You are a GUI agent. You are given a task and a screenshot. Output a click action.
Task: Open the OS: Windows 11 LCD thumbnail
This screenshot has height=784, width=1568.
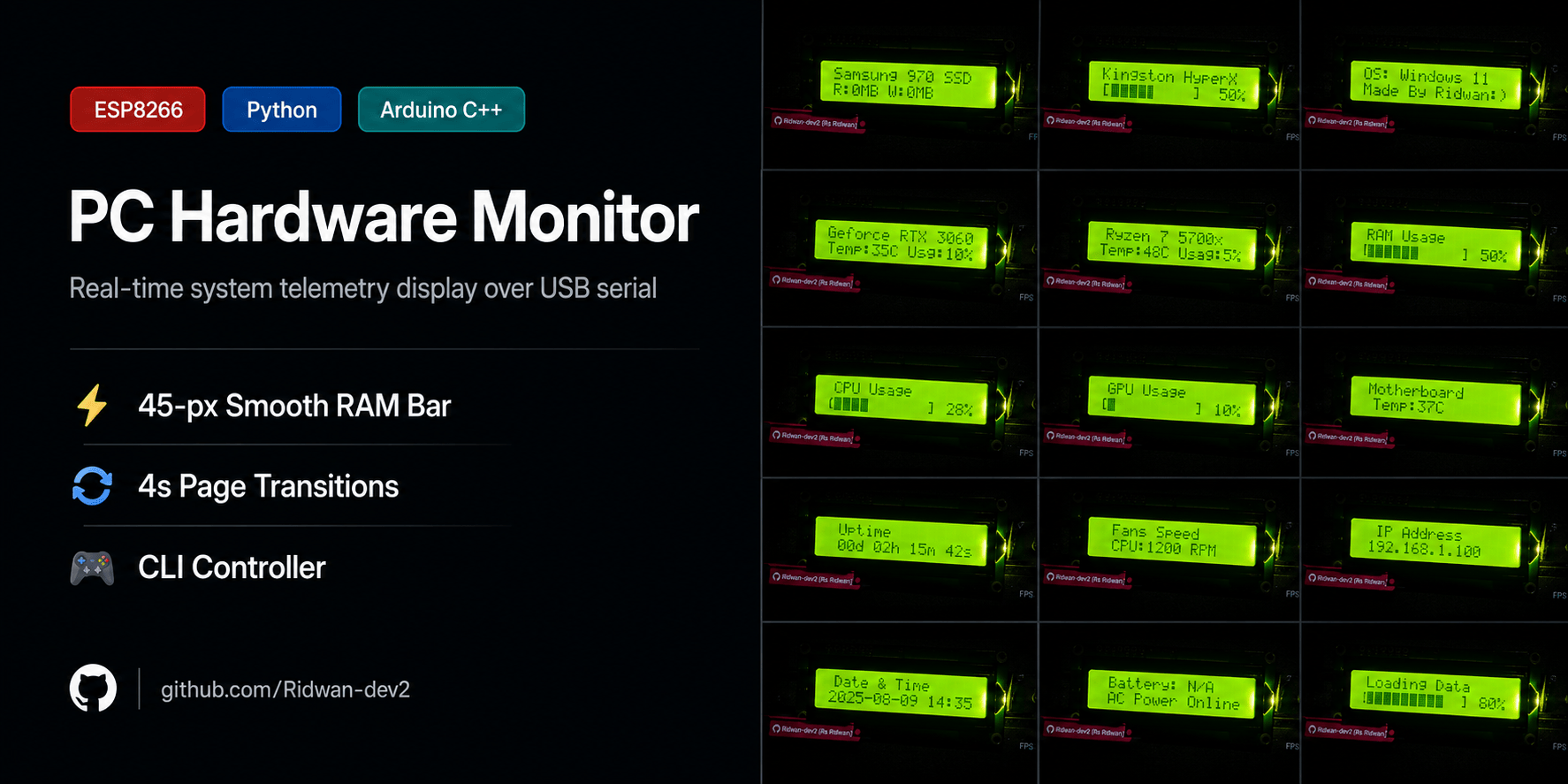1435,85
